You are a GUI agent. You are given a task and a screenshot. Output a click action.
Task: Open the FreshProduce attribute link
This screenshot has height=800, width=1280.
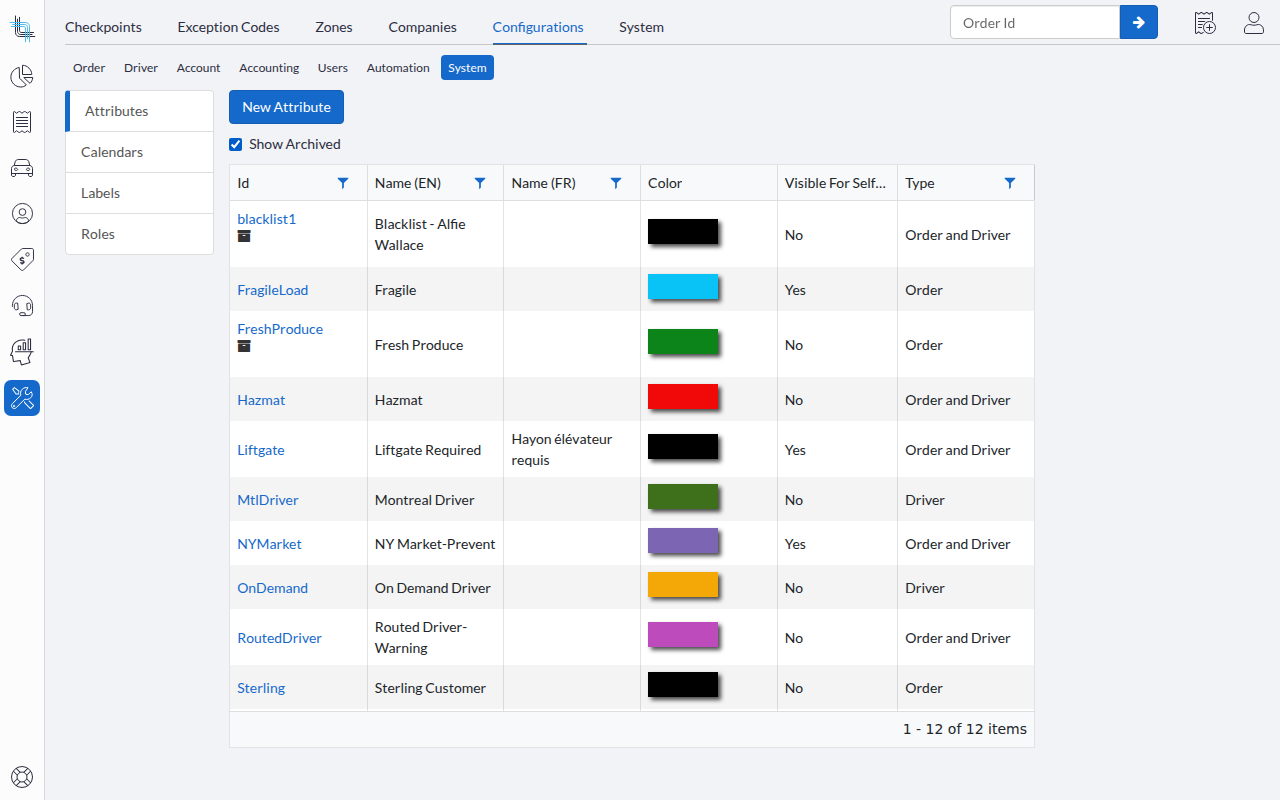tap(280, 329)
